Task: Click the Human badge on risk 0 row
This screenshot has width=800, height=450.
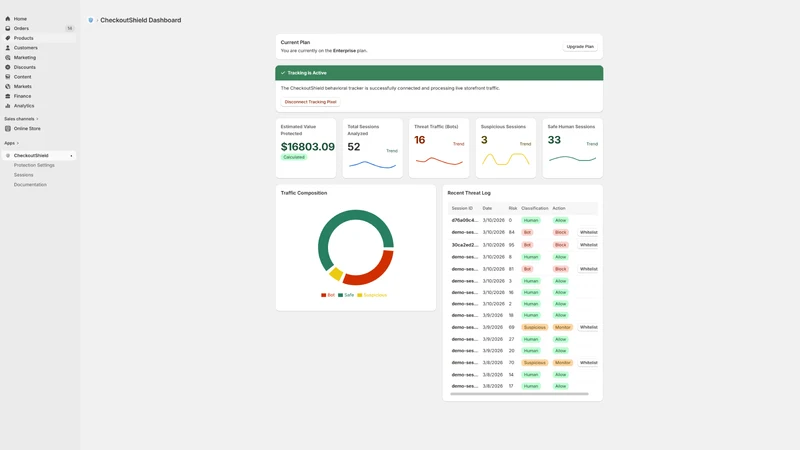Action: (x=531, y=220)
